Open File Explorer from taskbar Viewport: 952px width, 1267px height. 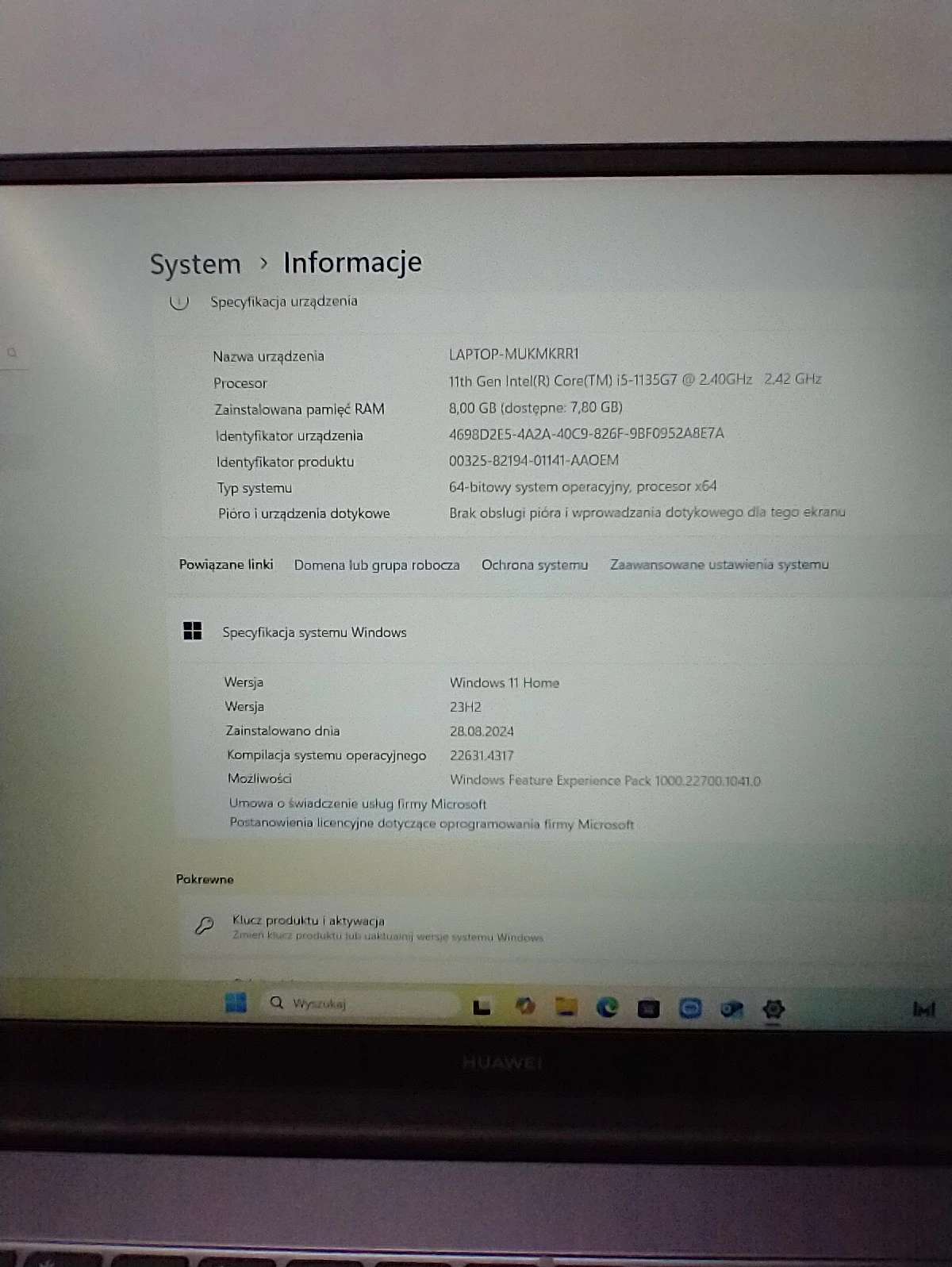[x=566, y=1007]
